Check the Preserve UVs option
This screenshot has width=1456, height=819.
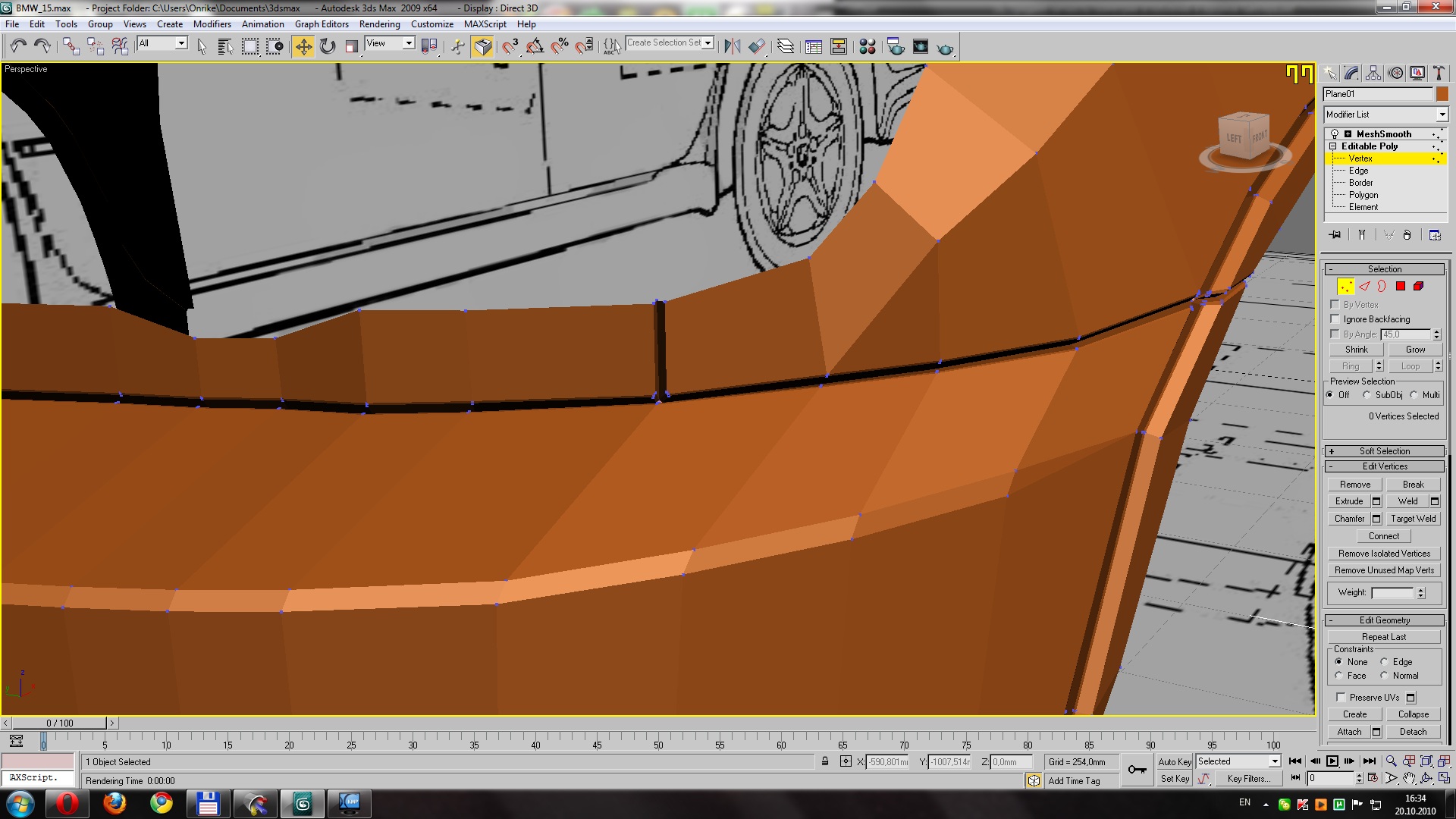click(x=1341, y=698)
